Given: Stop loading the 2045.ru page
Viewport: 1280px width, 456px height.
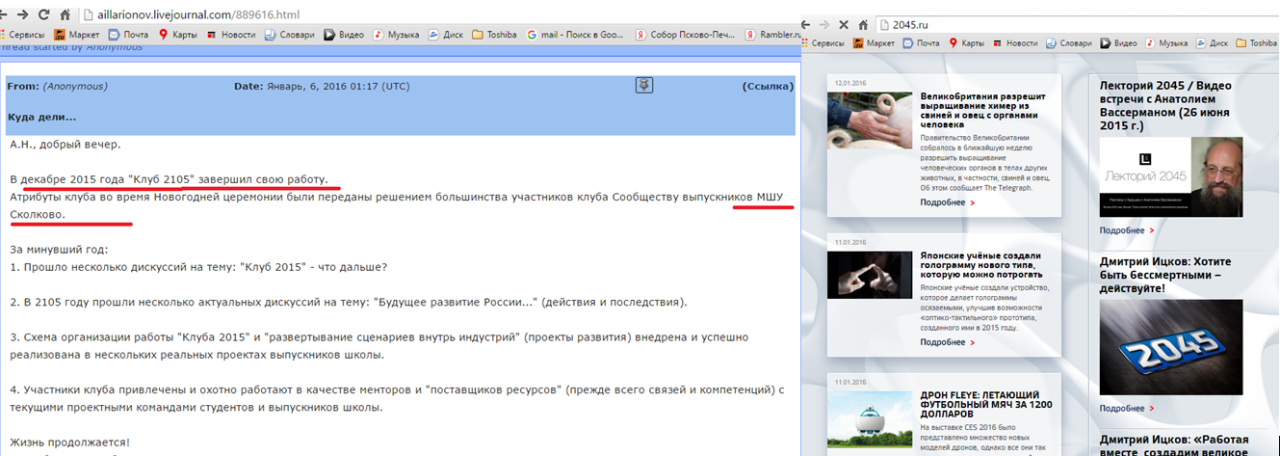Looking at the screenshot, I should pyautogui.click(x=843, y=24).
